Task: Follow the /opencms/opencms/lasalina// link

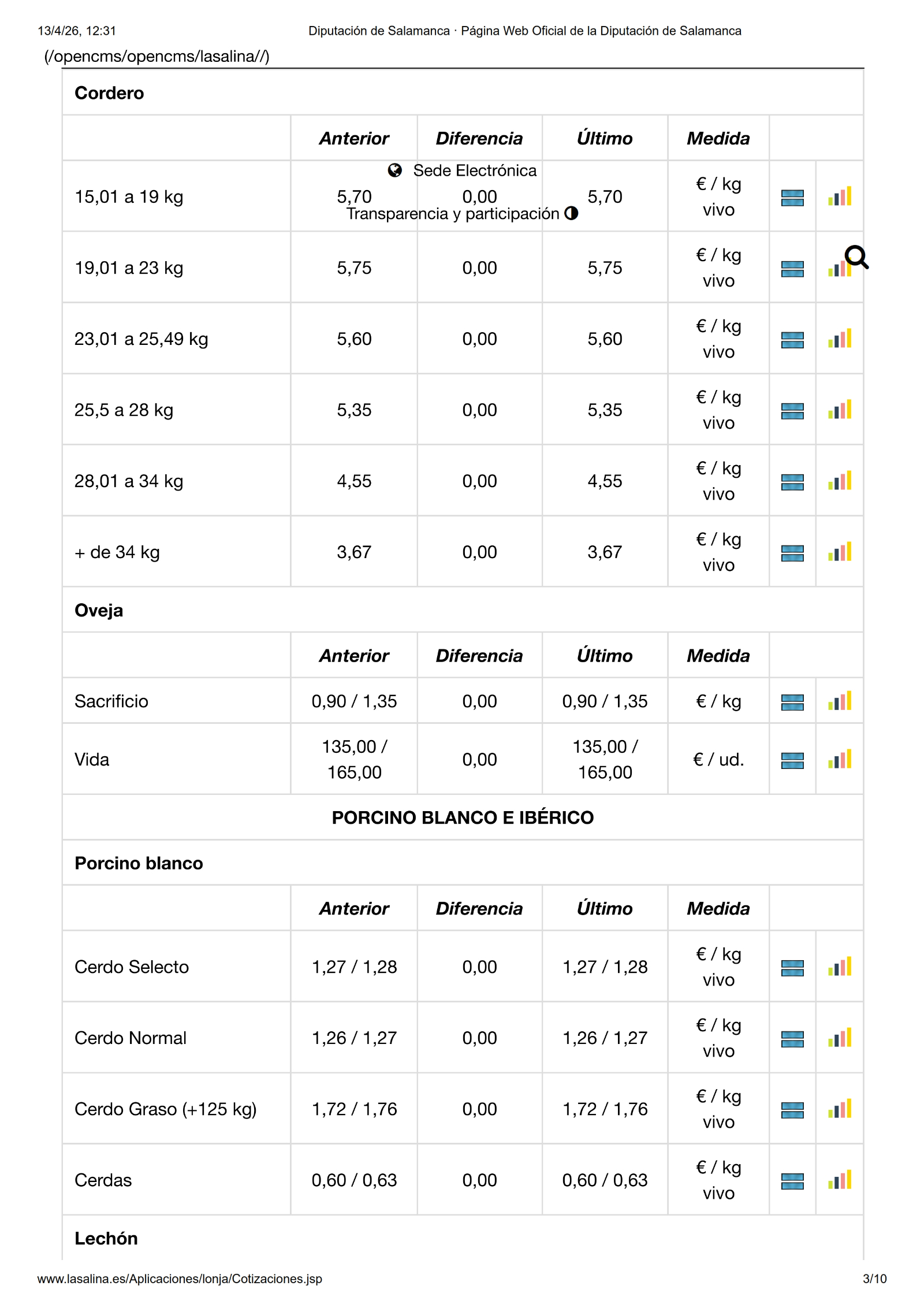Action: tap(157, 56)
